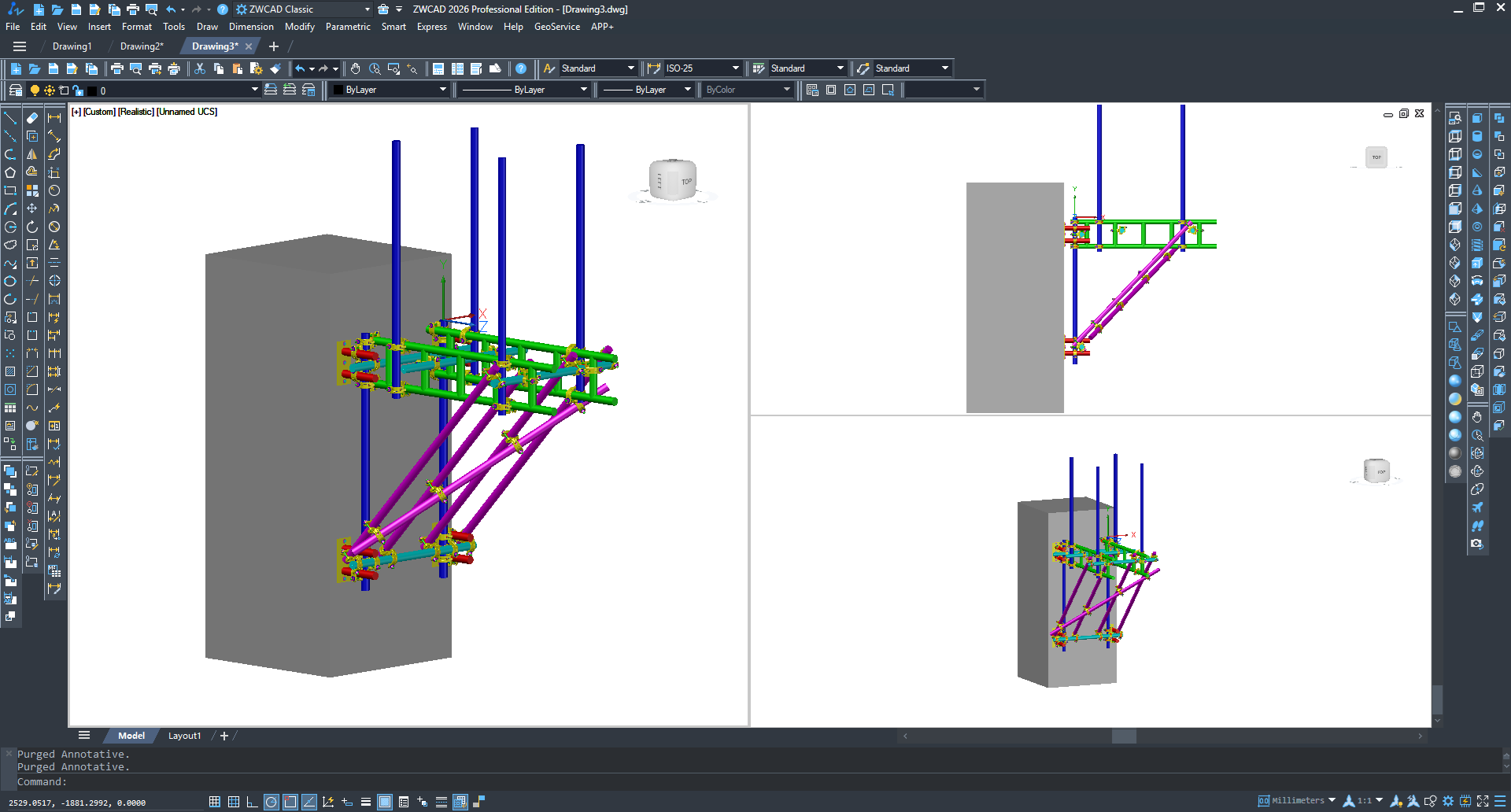
Task: Open the ByLayer color swatch control
Action: pyautogui.click(x=390, y=90)
